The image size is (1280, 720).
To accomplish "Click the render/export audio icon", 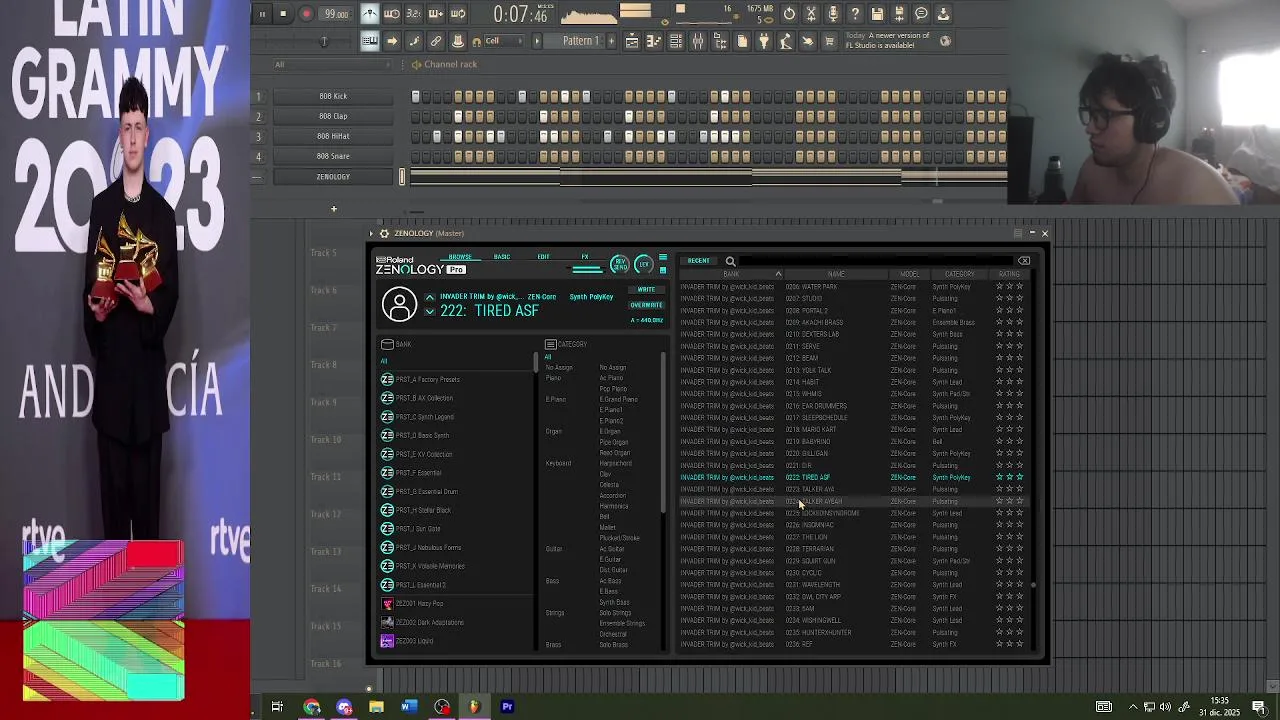I will (x=899, y=14).
